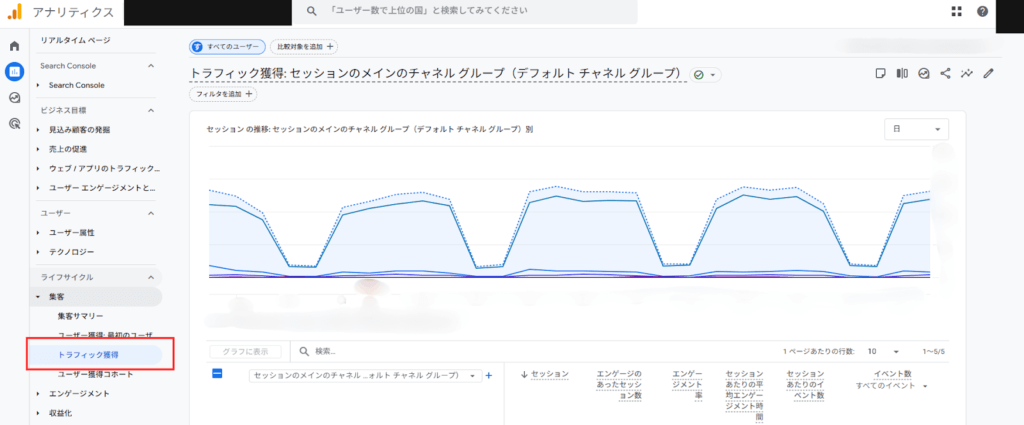Open リアルタイム ページ
The image size is (1024, 425).
click(x=76, y=40)
